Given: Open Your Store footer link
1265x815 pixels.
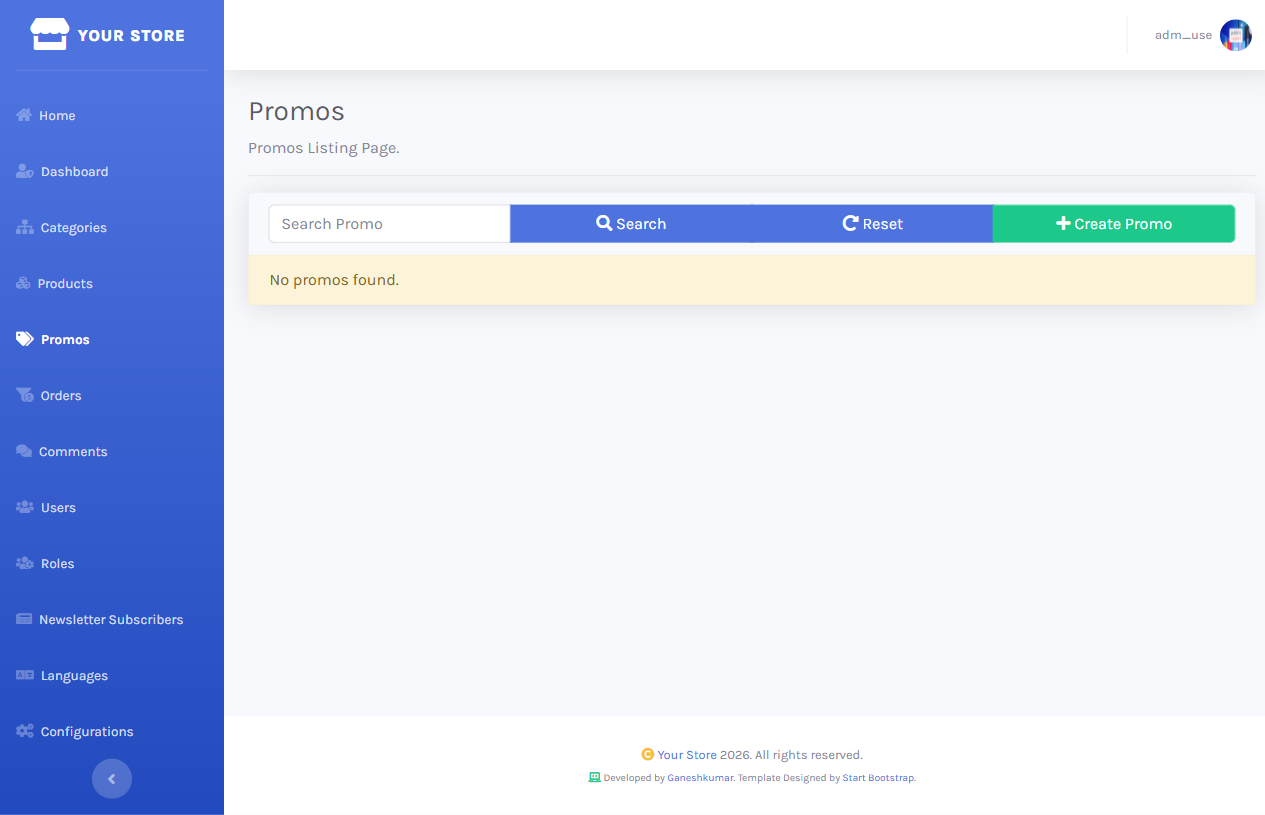Looking at the screenshot, I should click(x=687, y=755).
